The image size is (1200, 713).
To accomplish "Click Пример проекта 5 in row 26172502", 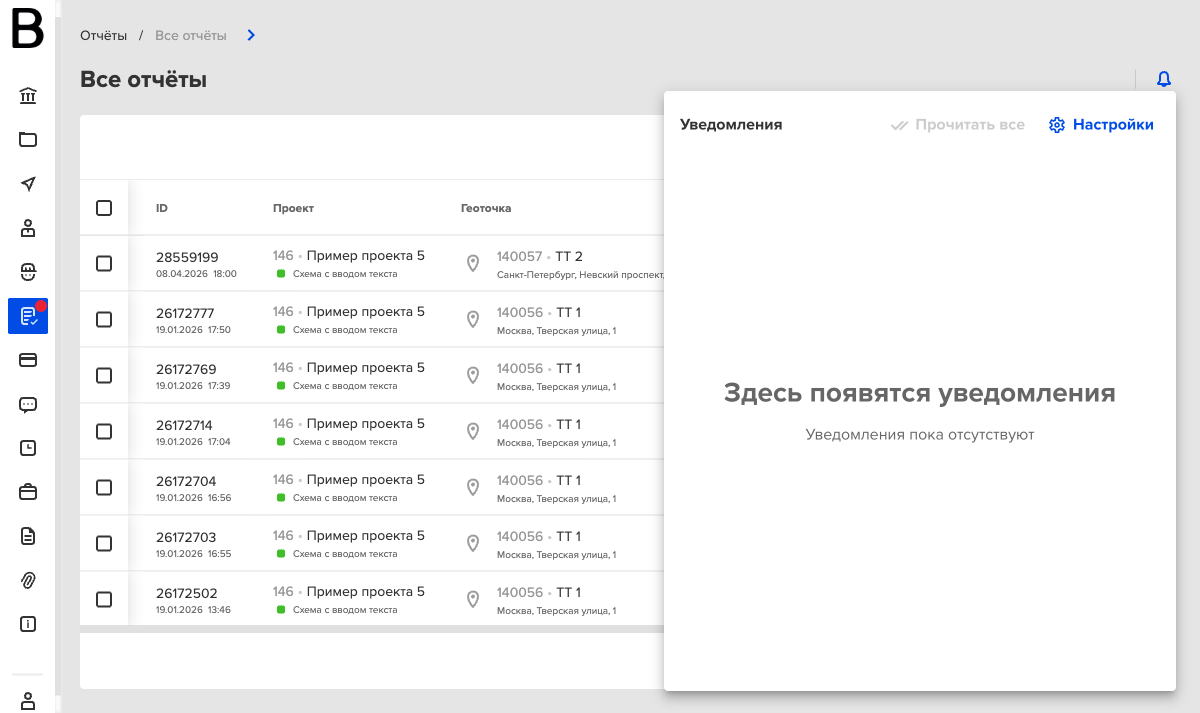I will [x=366, y=592].
